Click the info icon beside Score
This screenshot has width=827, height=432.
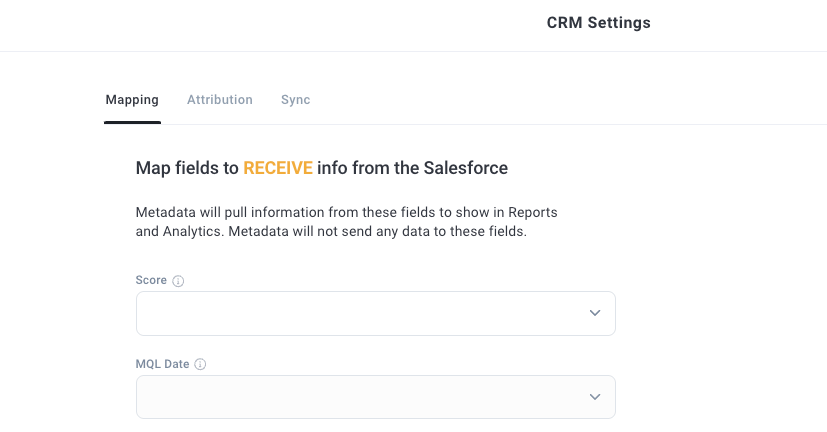point(178,281)
